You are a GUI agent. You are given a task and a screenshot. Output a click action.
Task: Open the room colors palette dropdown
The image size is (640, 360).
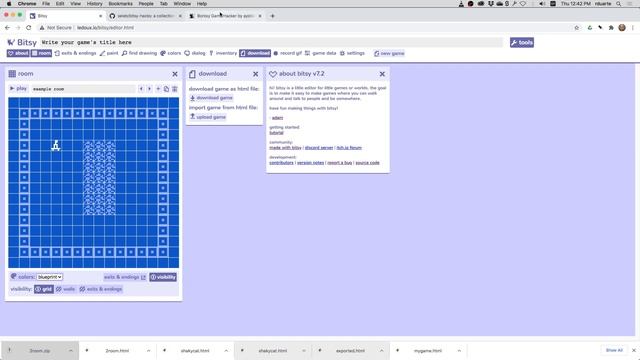click(49, 277)
